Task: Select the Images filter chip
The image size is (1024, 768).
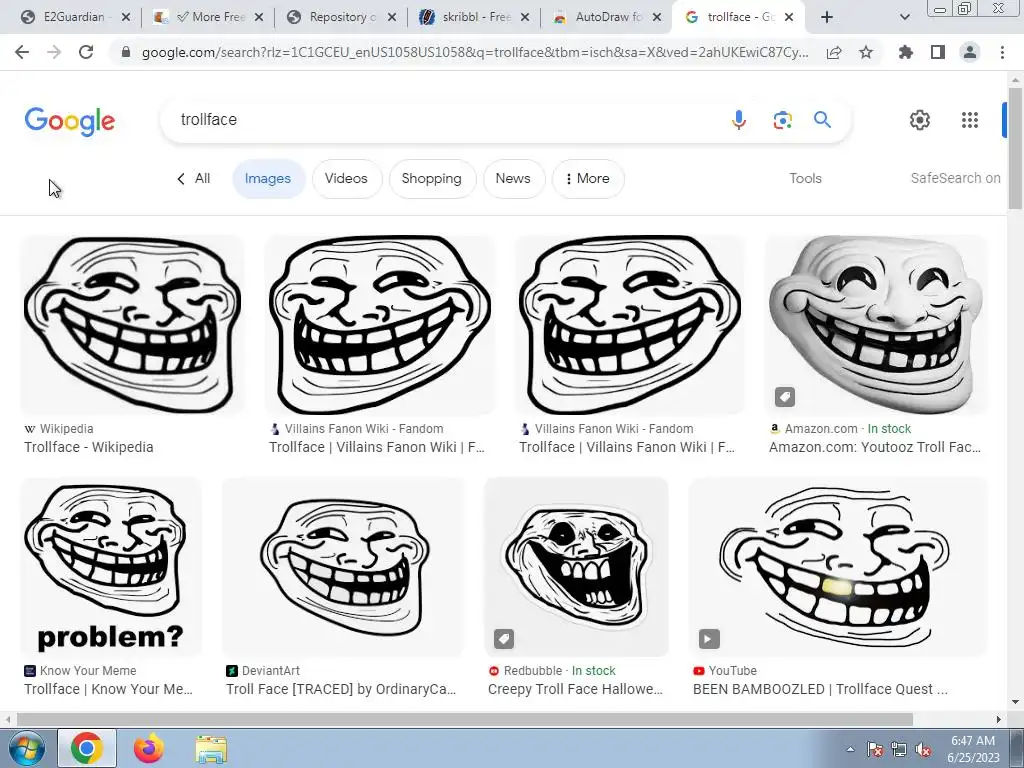Action: point(268,178)
